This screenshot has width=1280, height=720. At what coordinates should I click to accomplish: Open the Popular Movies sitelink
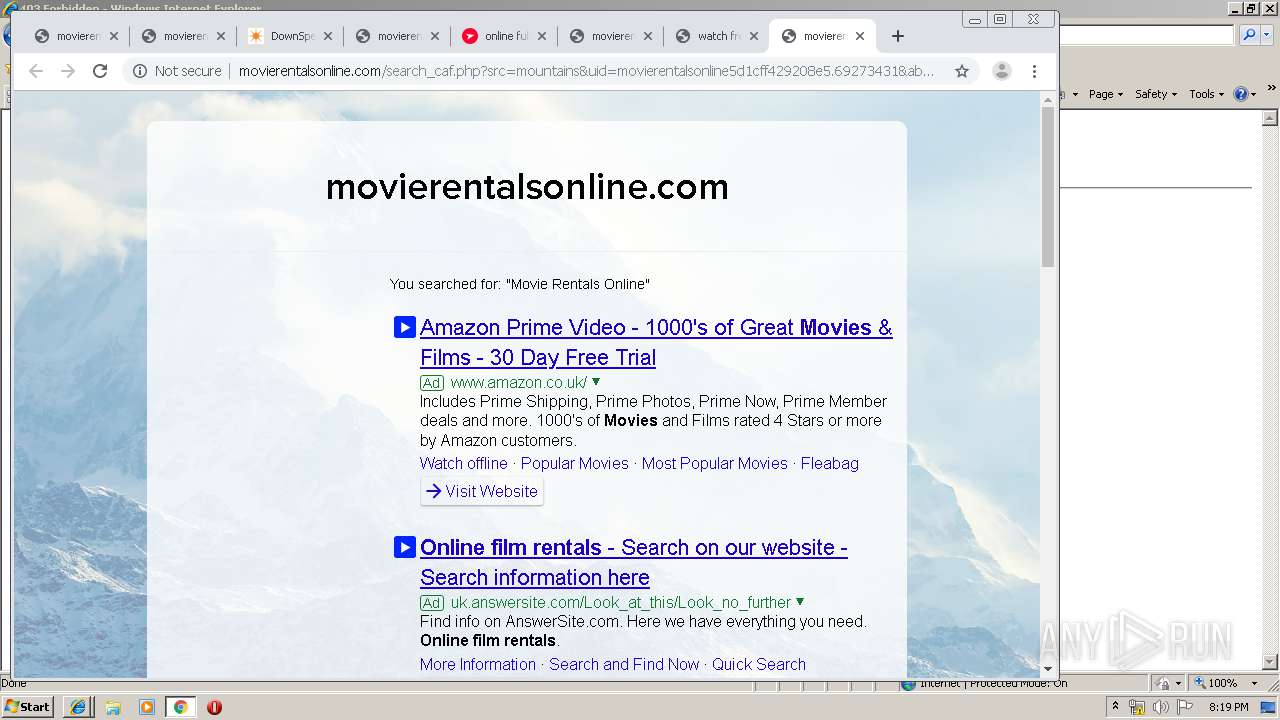coord(575,463)
